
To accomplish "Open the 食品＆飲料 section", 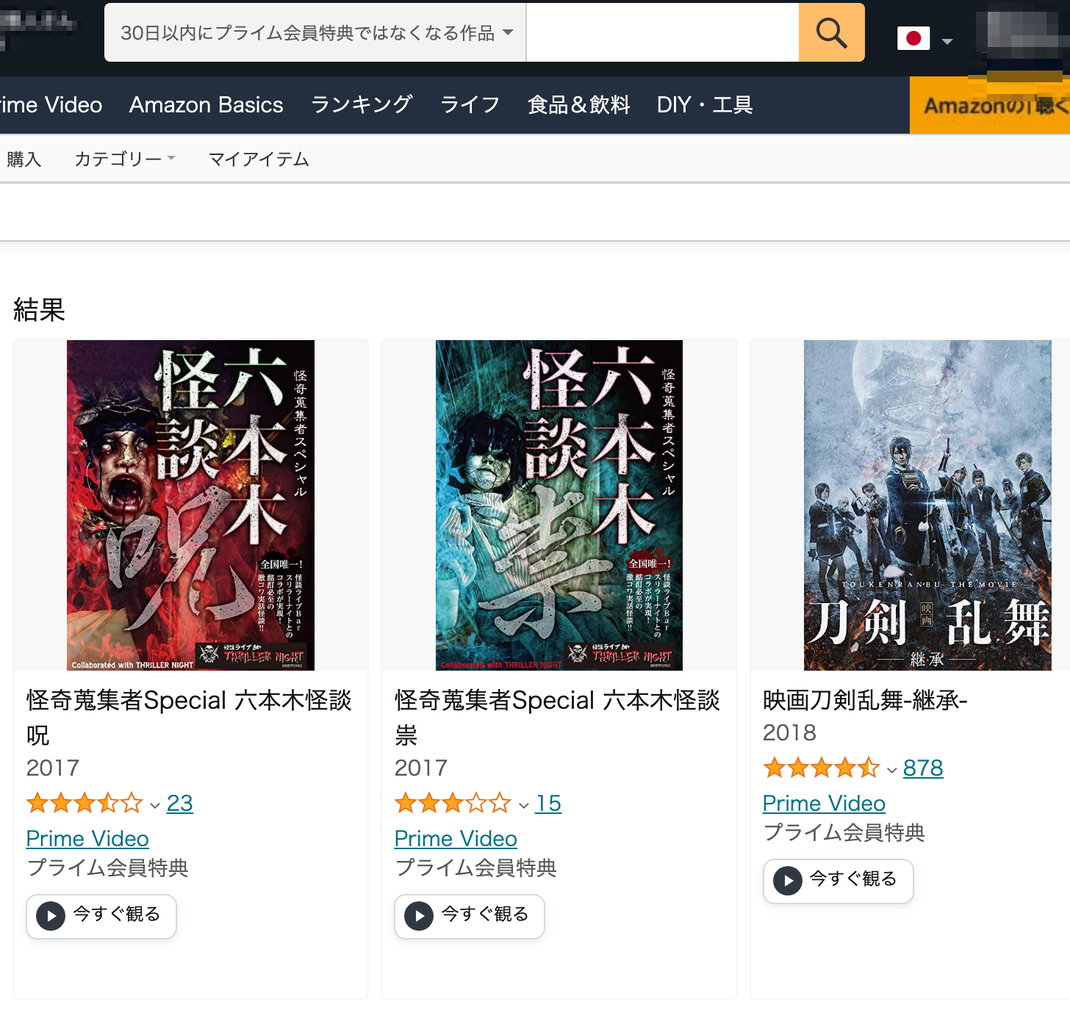I will tap(578, 104).
